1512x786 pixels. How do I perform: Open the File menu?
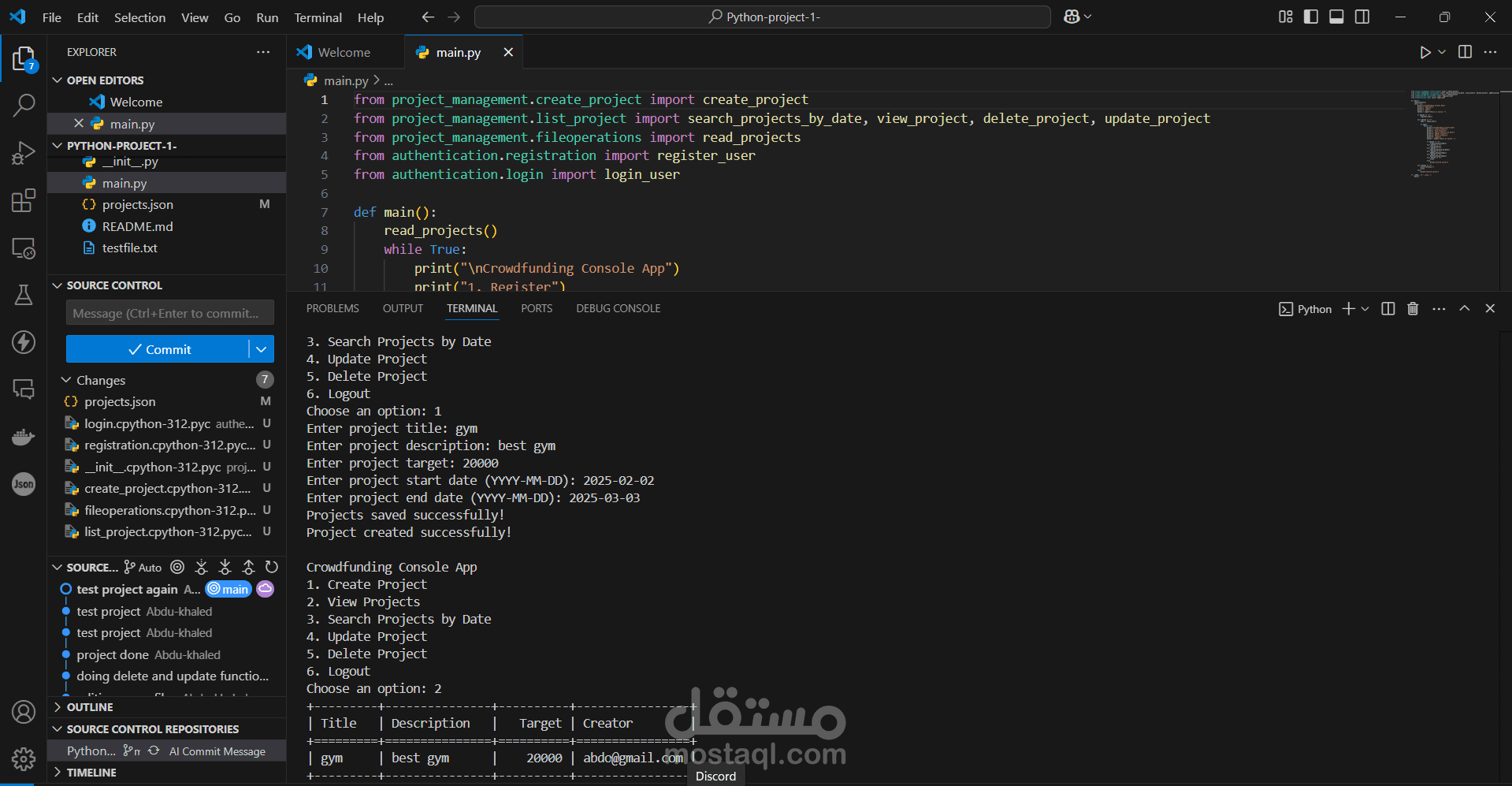click(52, 17)
